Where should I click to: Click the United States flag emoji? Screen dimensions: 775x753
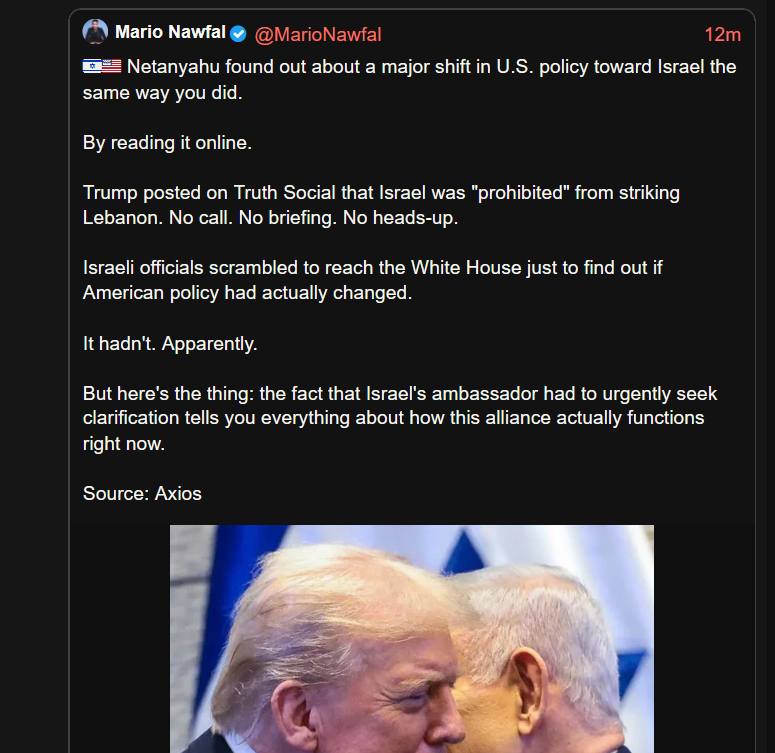(x=112, y=66)
